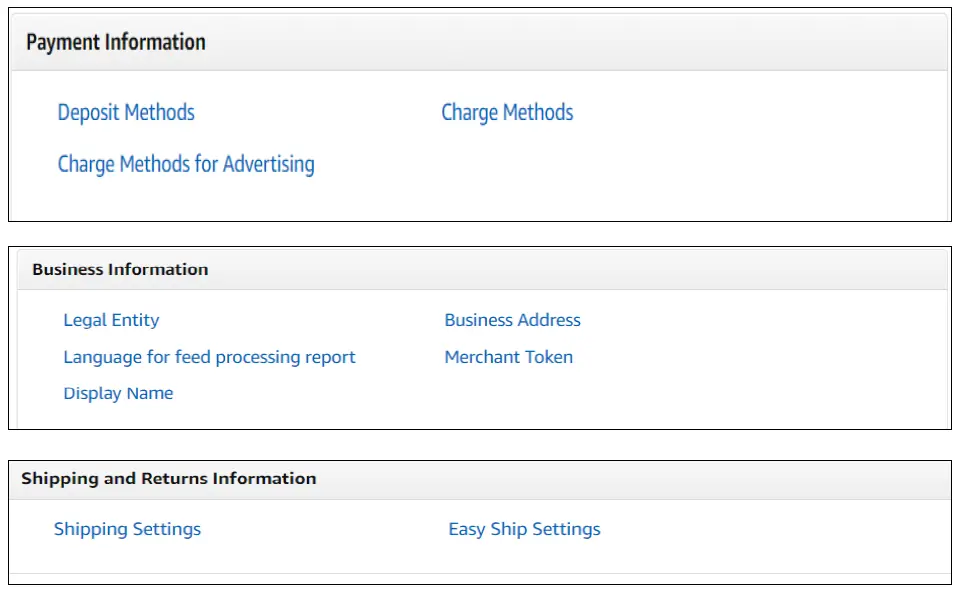Screen dimensions: 957x593
Task: Click the Shipping and Returns Information header
Action: click(x=170, y=478)
